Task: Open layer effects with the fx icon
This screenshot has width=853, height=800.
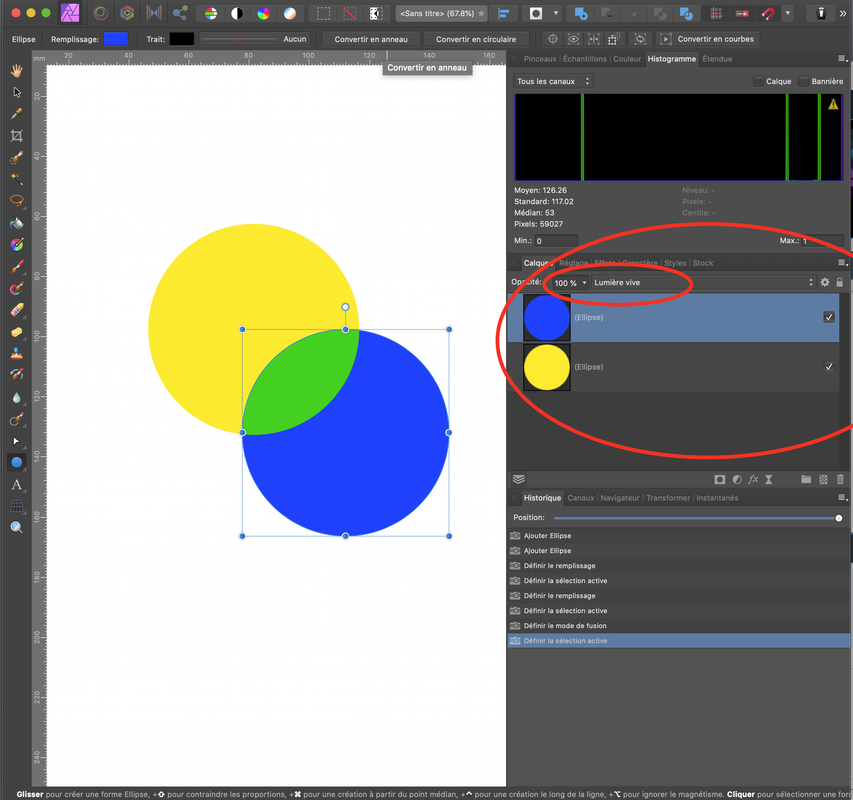Action: tap(753, 479)
